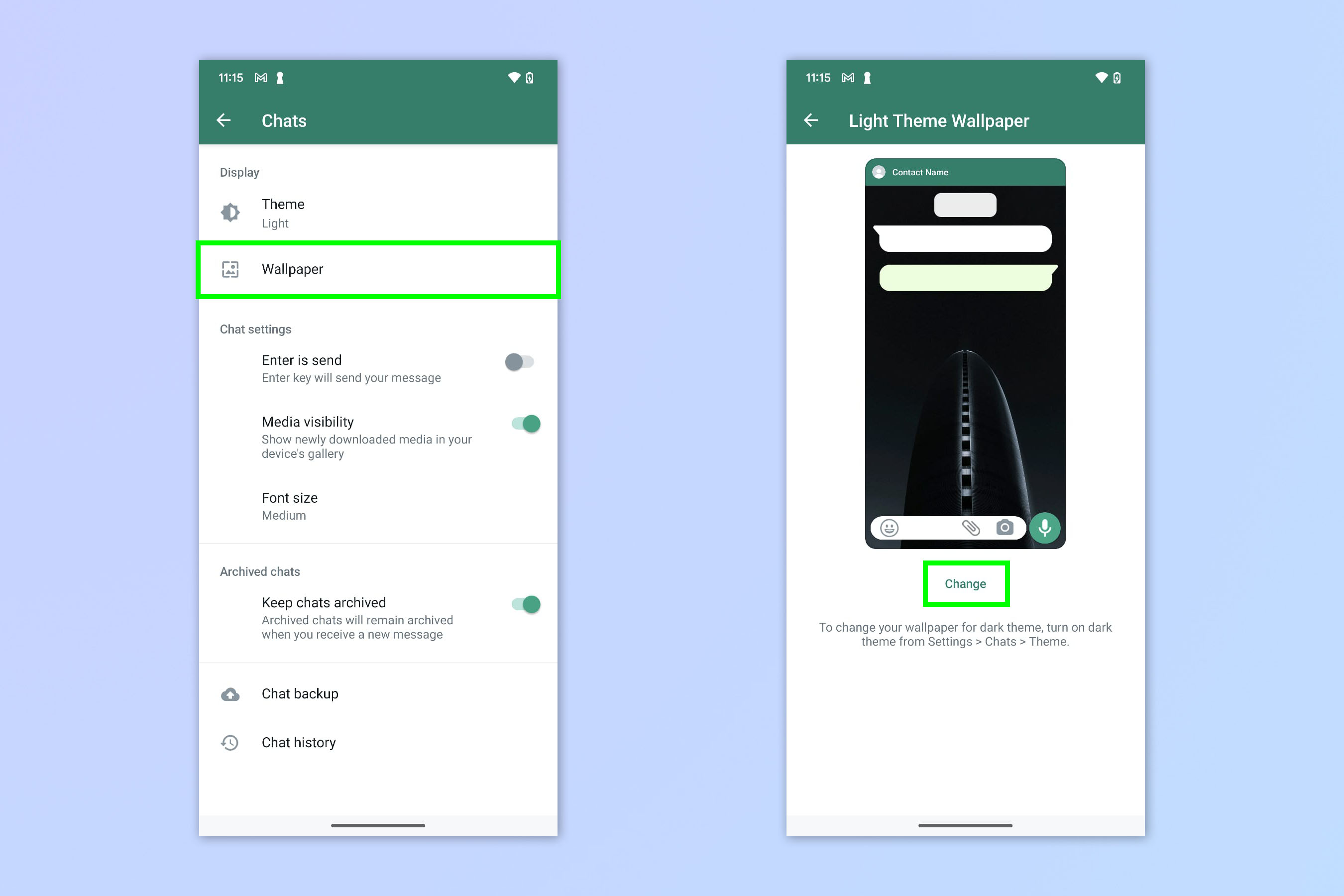The height and width of the screenshot is (896, 1344).
Task: Click the microphone voice message icon
Action: (1047, 527)
